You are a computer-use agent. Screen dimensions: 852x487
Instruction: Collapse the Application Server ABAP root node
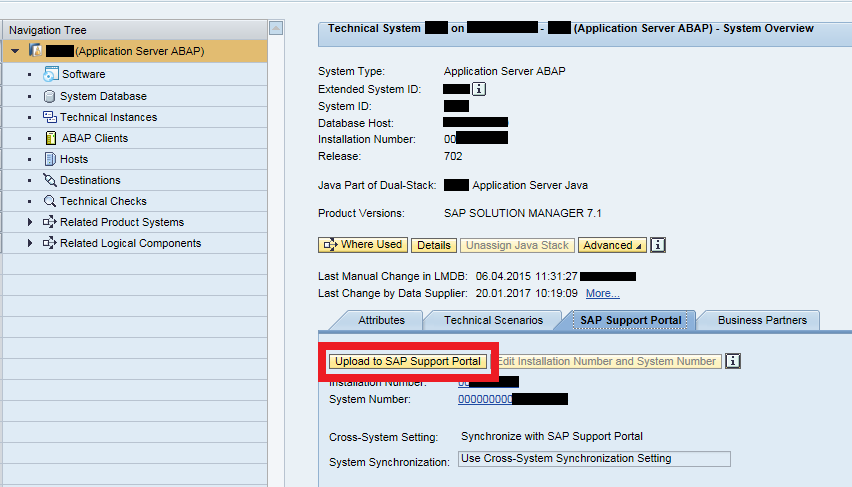click(15, 51)
